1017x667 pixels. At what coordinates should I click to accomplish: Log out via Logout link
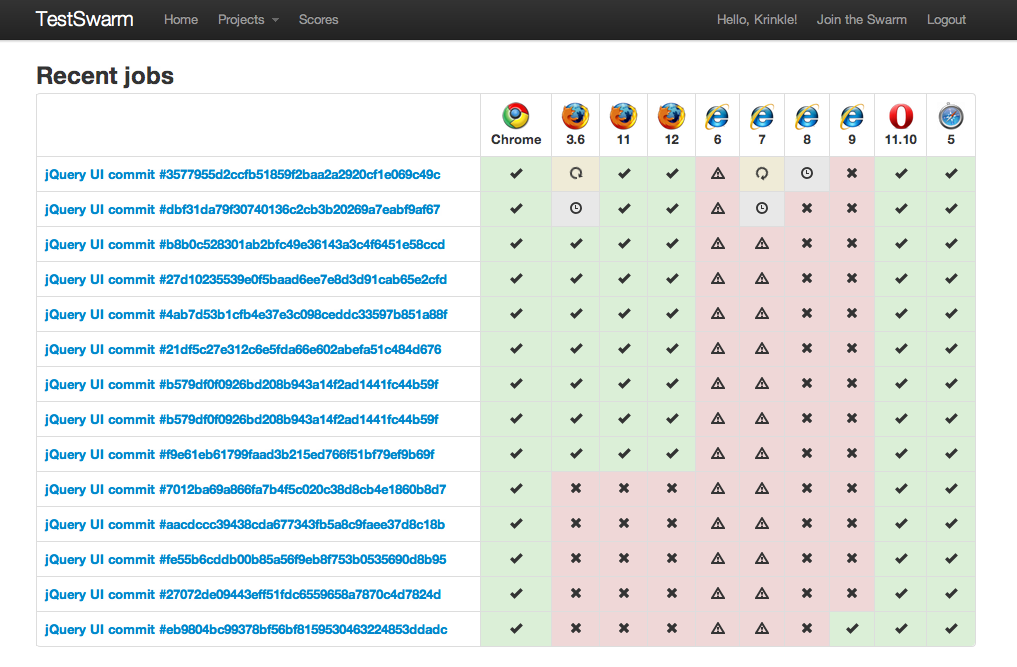coord(946,19)
